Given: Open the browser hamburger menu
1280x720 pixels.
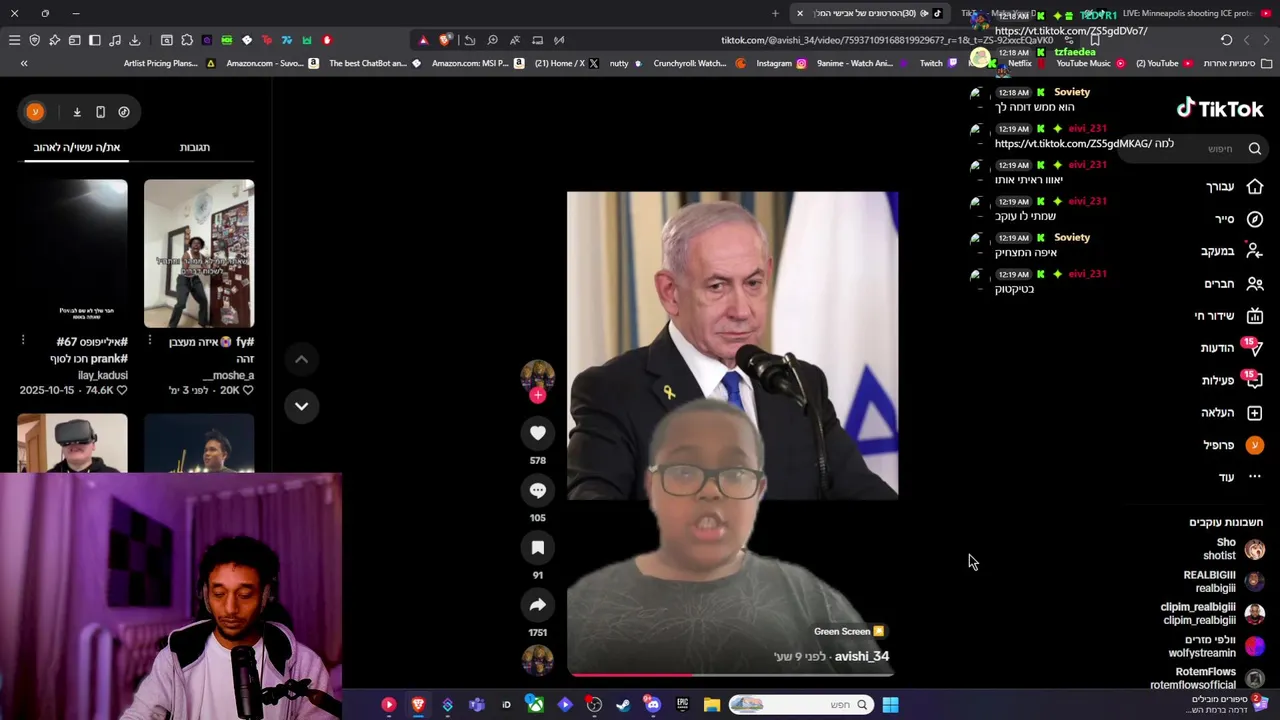Looking at the screenshot, I should (14, 40).
